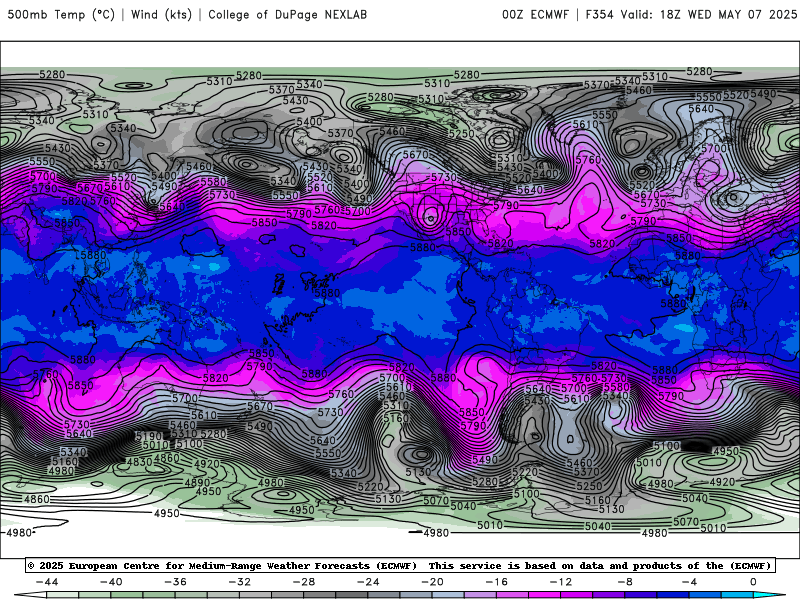Click the '5190' contour label
The height and width of the screenshot is (600, 800).
click(x=148, y=436)
